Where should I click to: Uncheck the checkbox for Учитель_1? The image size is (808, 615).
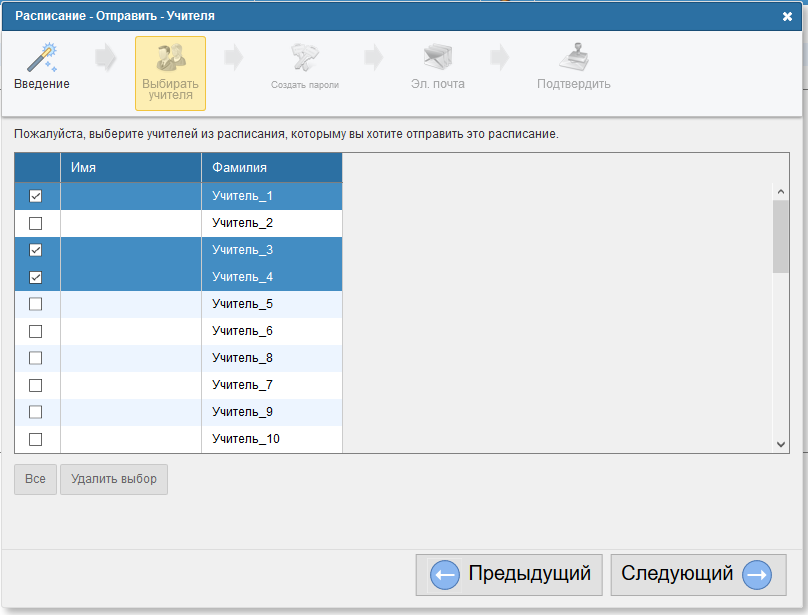point(36,196)
